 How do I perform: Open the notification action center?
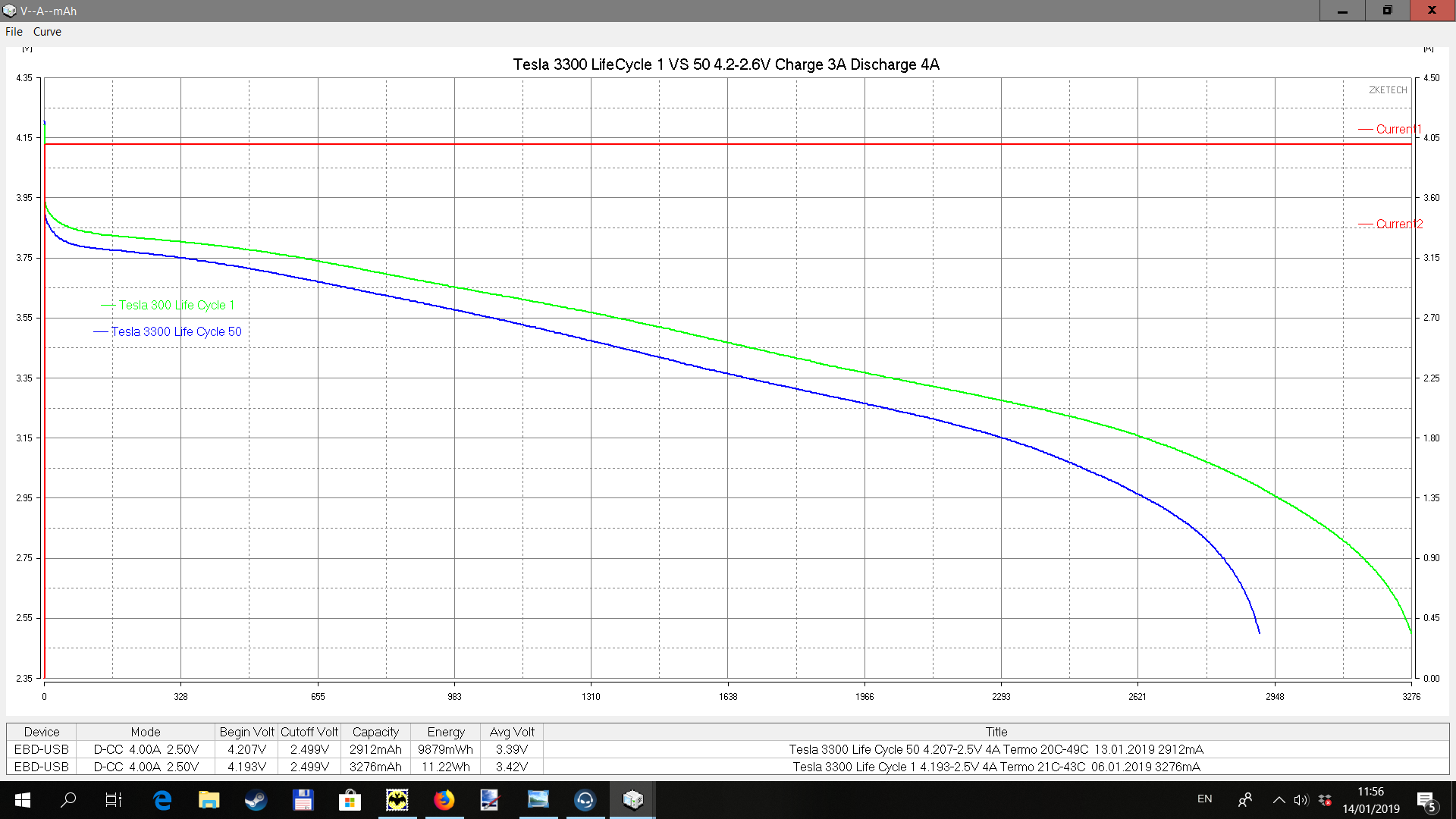[1426, 801]
